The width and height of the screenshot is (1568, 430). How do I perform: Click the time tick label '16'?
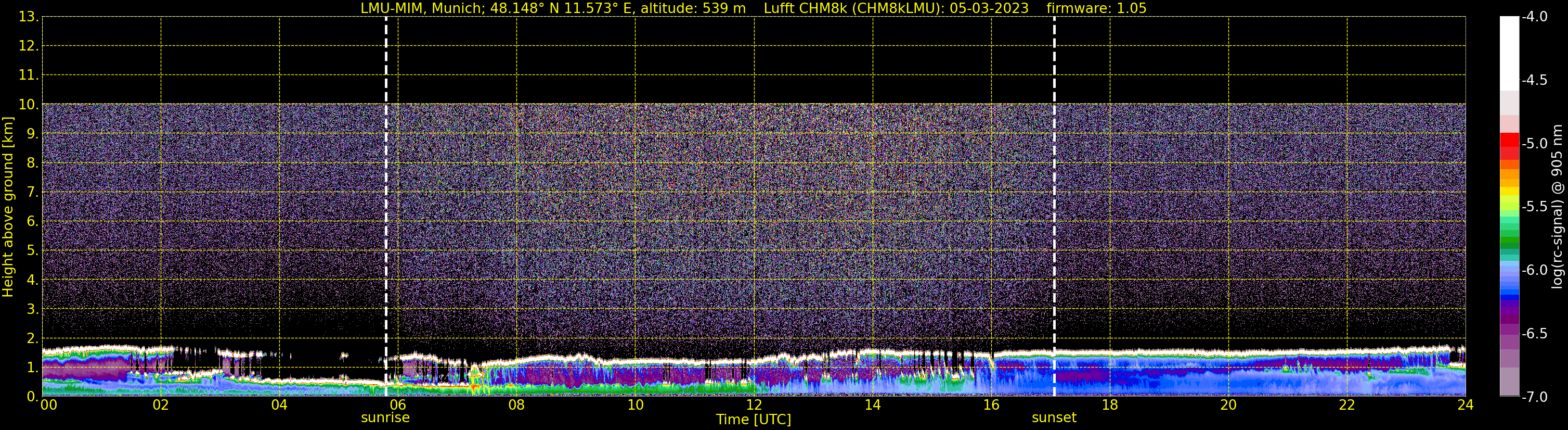coord(992,404)
